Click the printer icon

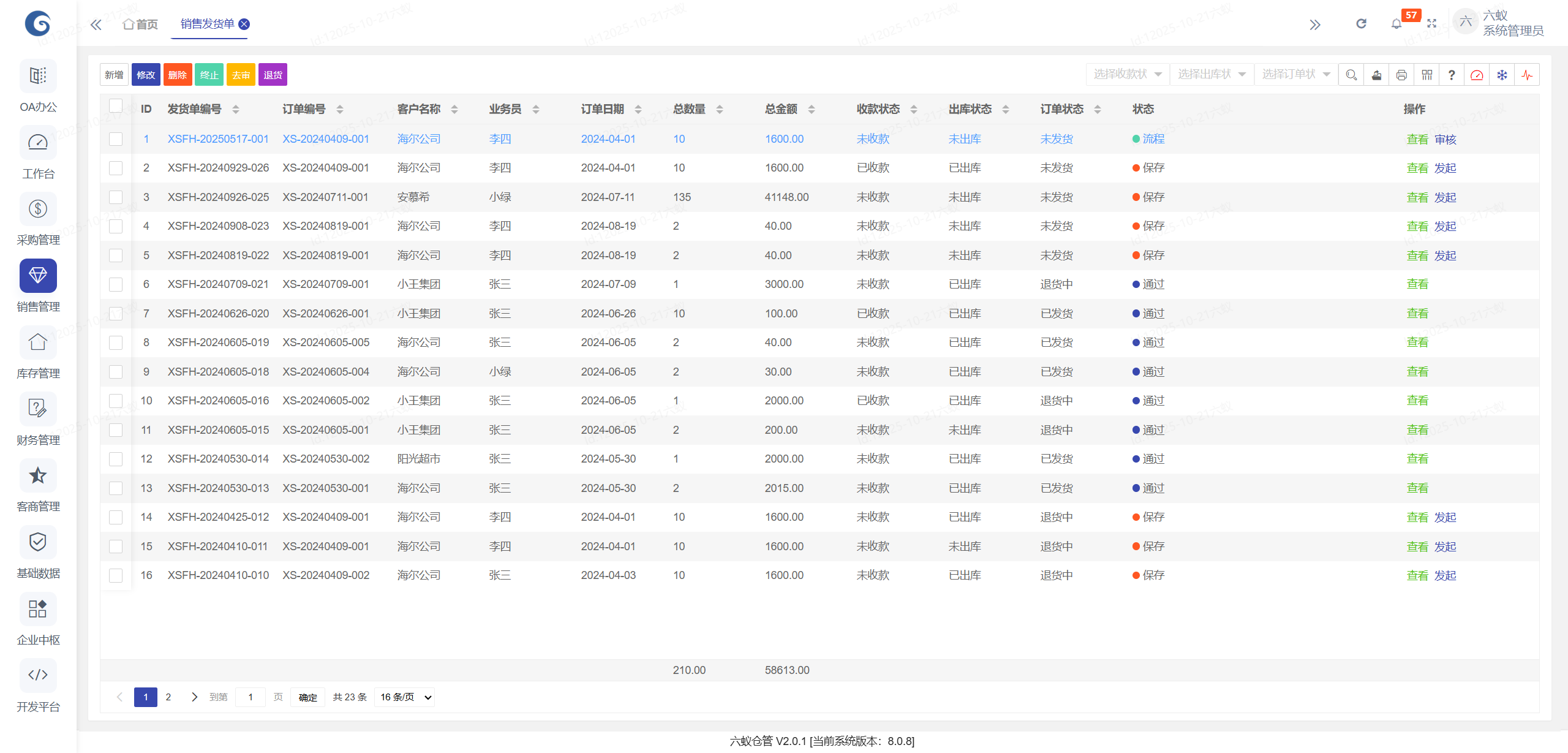pos(1401,75)
